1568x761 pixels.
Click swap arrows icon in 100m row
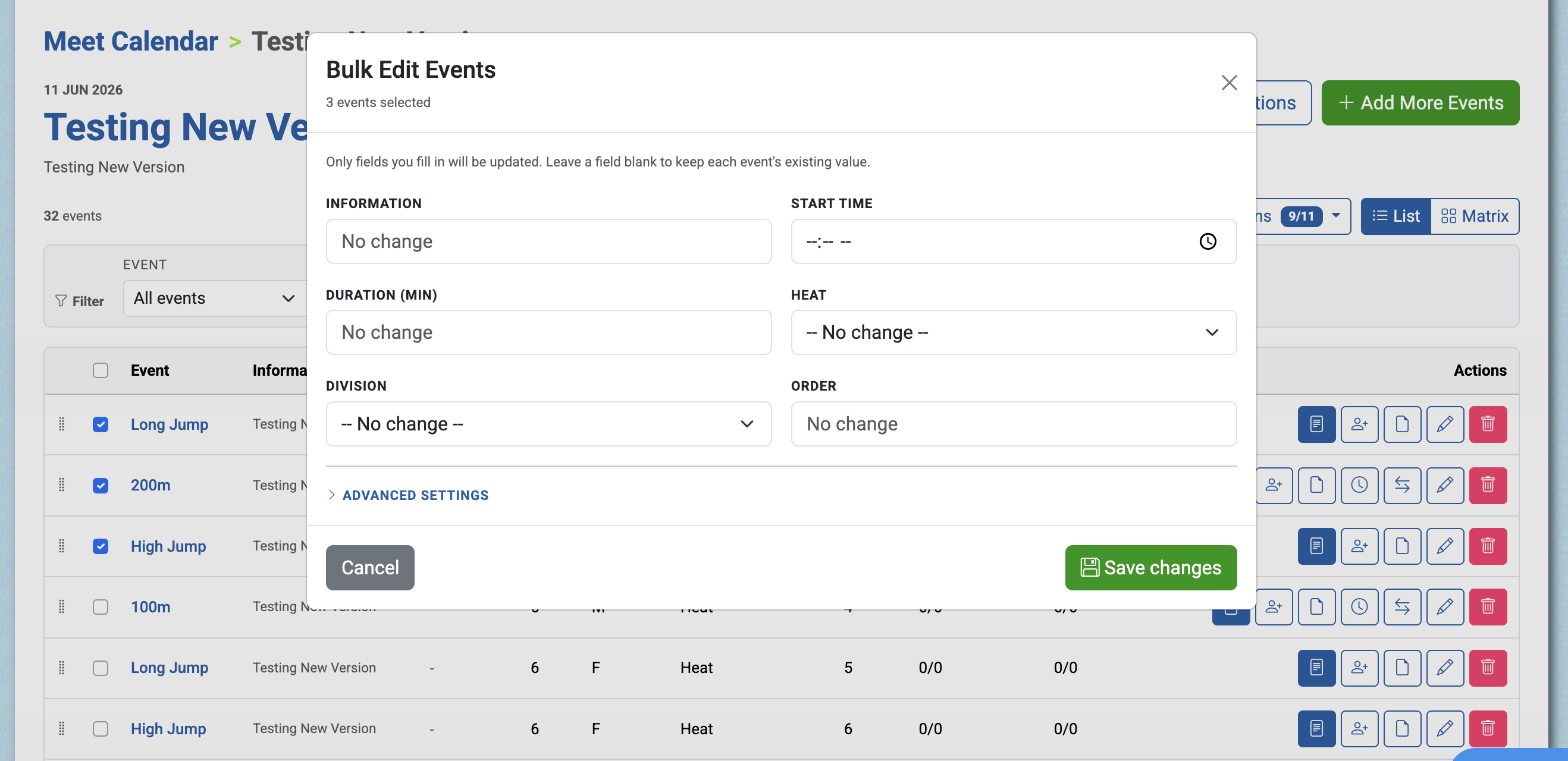1402,606
